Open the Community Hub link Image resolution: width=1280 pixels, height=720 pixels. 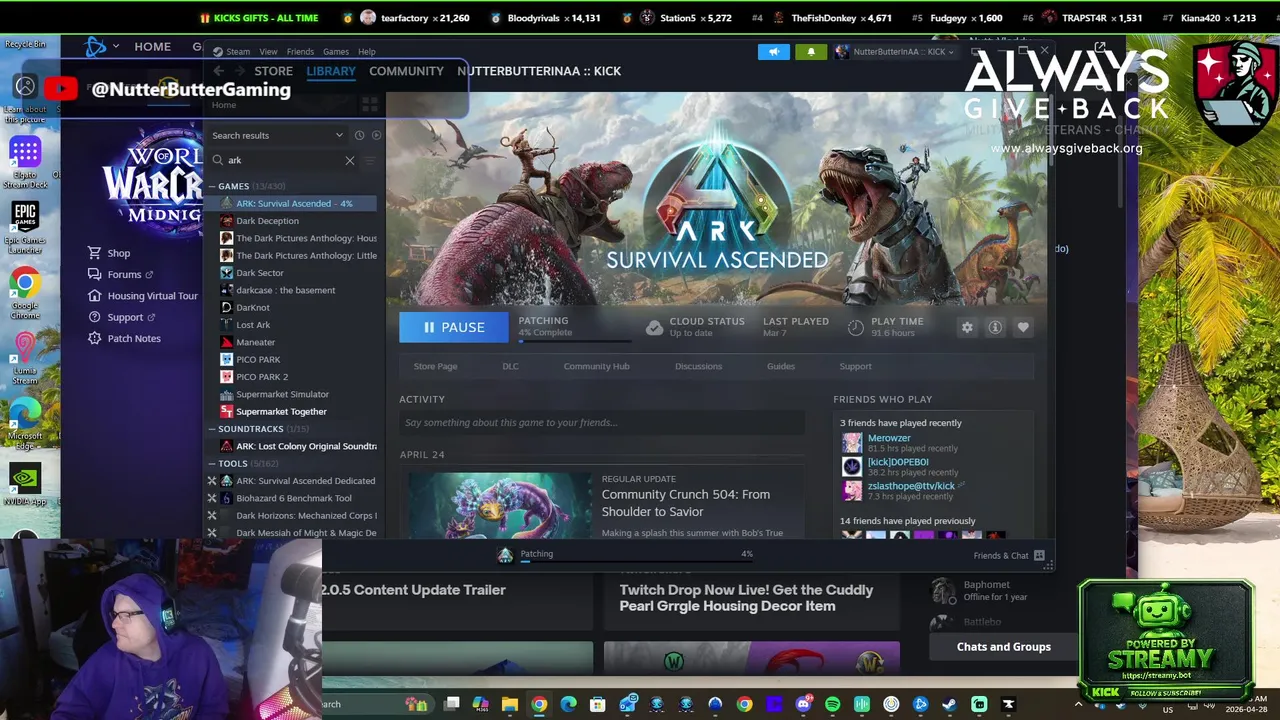pyautogui.click(x=596, y=366)
